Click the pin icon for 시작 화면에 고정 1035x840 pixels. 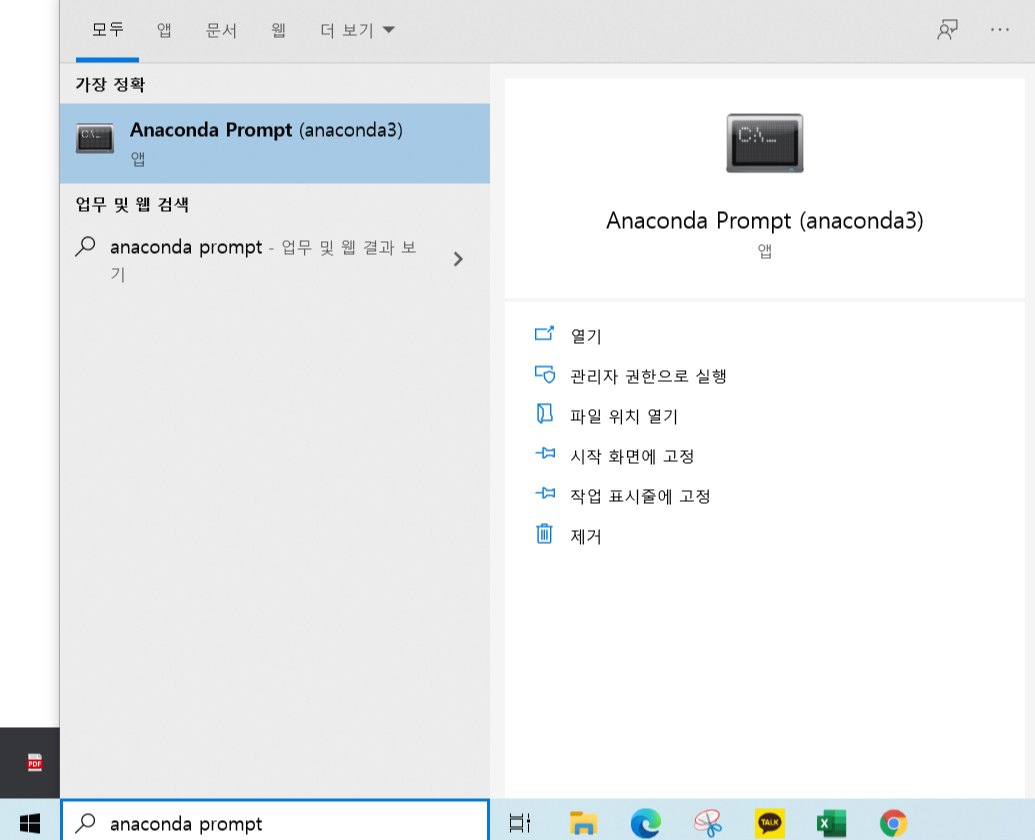click(545, 453)
